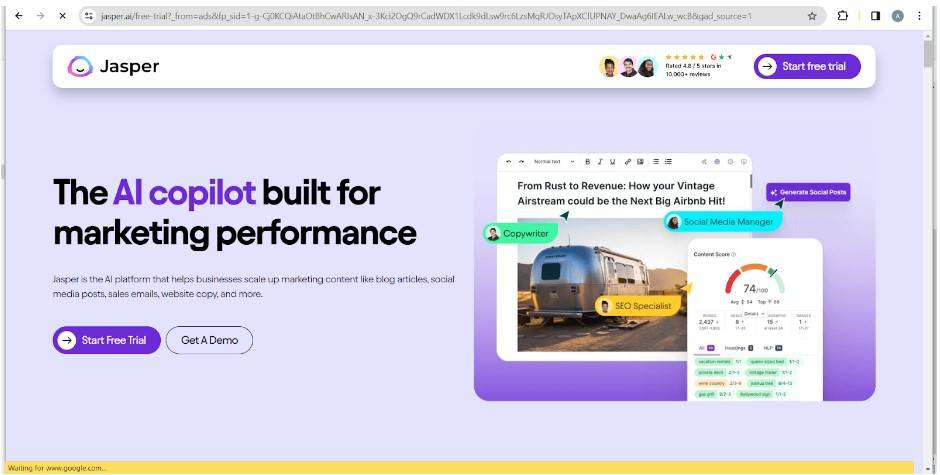This screenshot has width=940, height=475.
Task: Open the browser side panel icon
Action: (x=875, y=16)
